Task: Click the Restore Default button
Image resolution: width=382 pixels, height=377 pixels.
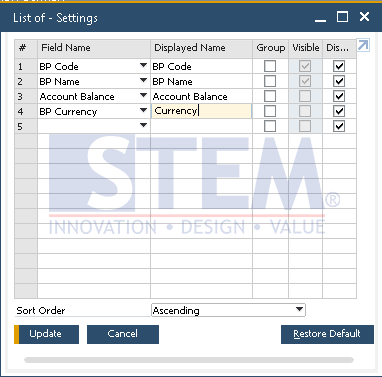Action: click(x=327, y=334)
